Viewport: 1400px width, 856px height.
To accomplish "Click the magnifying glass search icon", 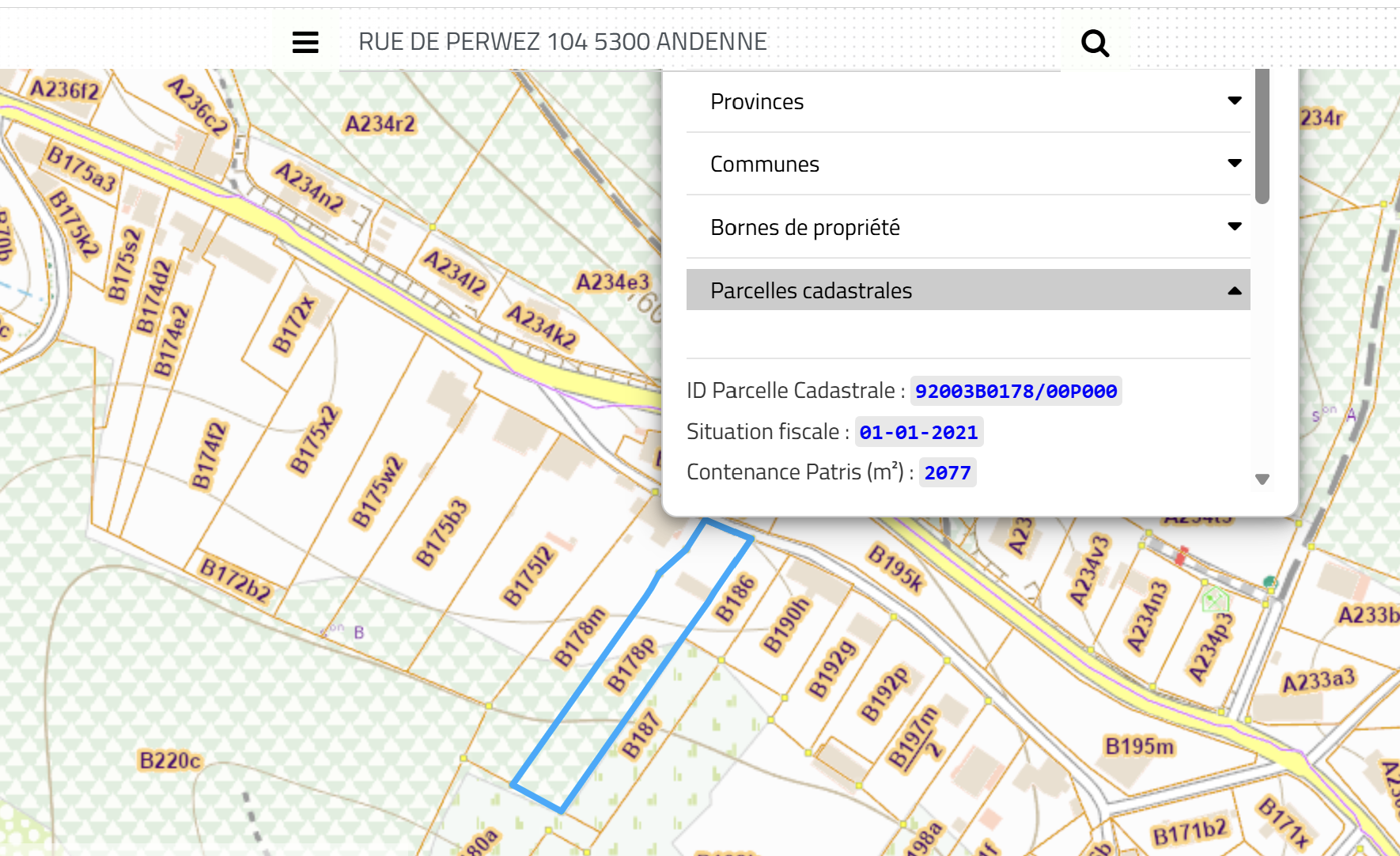I will pyautogui.click(x=1095, y=43).
